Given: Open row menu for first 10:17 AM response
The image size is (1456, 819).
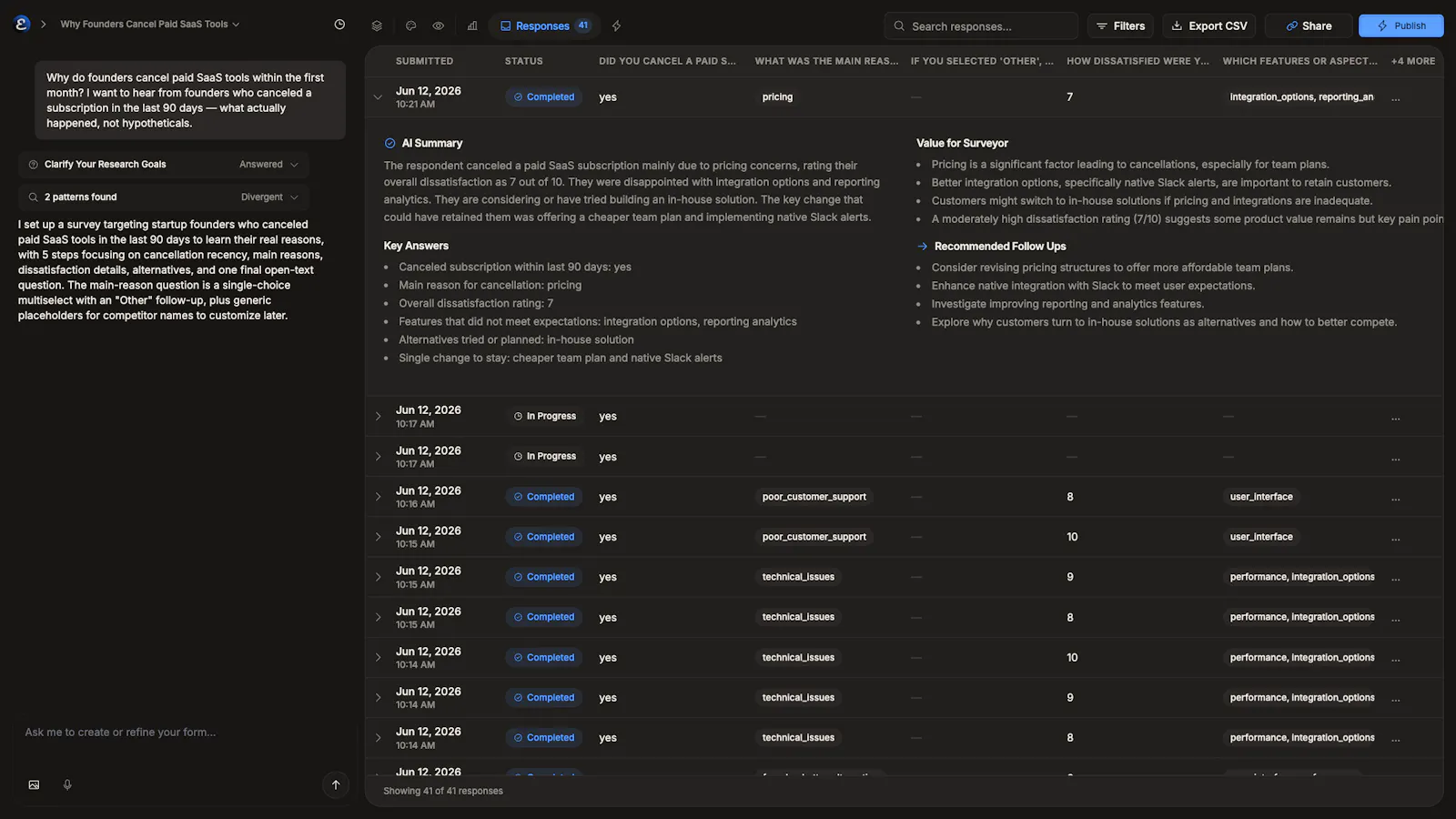Looking at the screenshot, I should click(1396, 417).
